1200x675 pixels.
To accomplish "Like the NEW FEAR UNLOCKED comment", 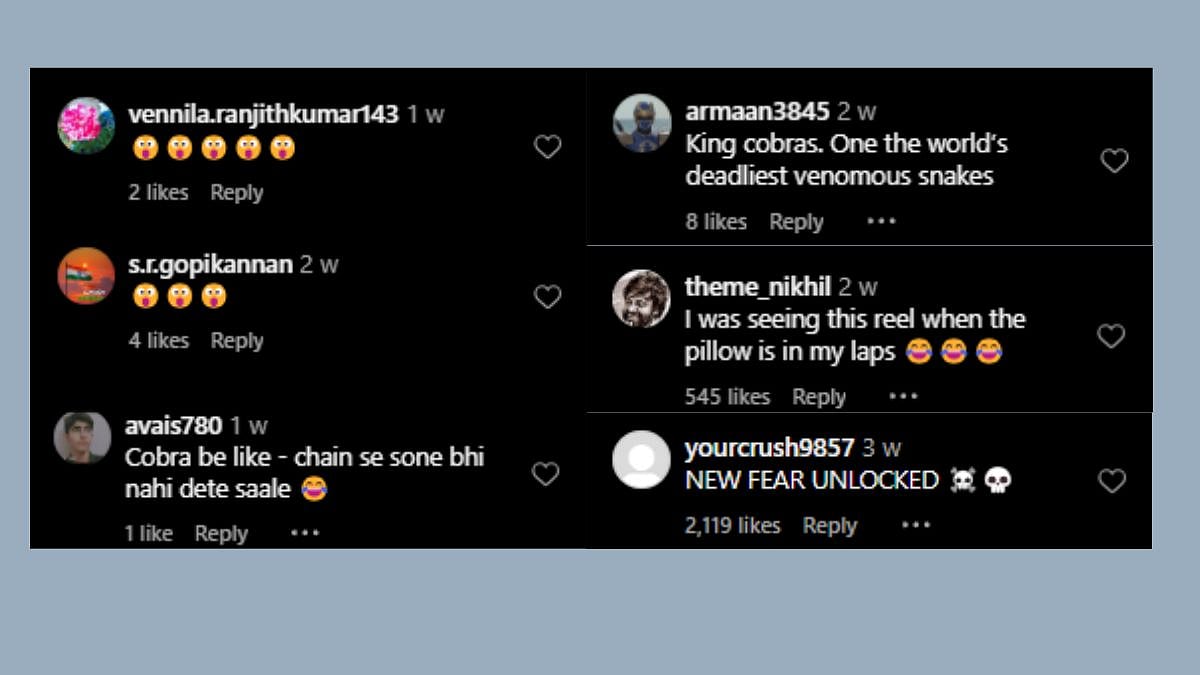I will pos(1112,481).
